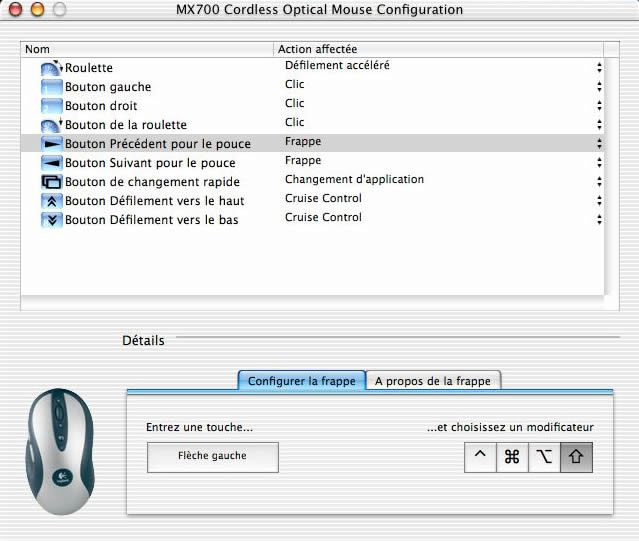Screen dimensions: 639x541
Task: Select Bouton Suivant pour le pouce text
Action: coord(150,163)
